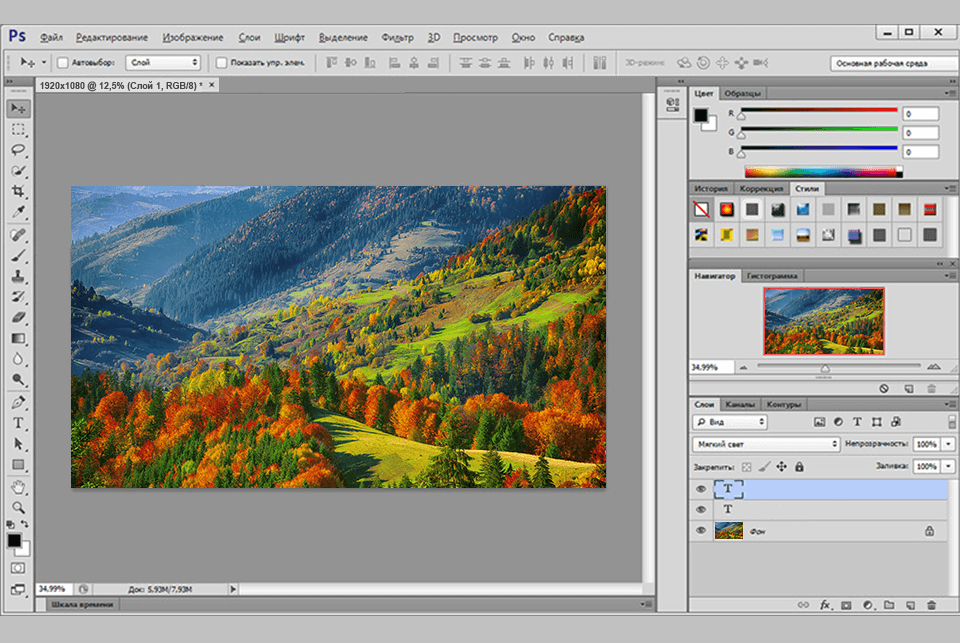Choose the Lasso tool

click(x=17, y=148)
